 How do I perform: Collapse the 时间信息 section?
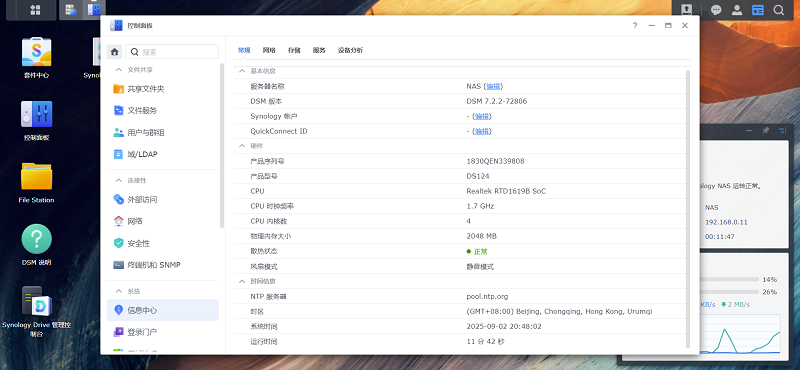pyautogui.click(x=242, y=281)
